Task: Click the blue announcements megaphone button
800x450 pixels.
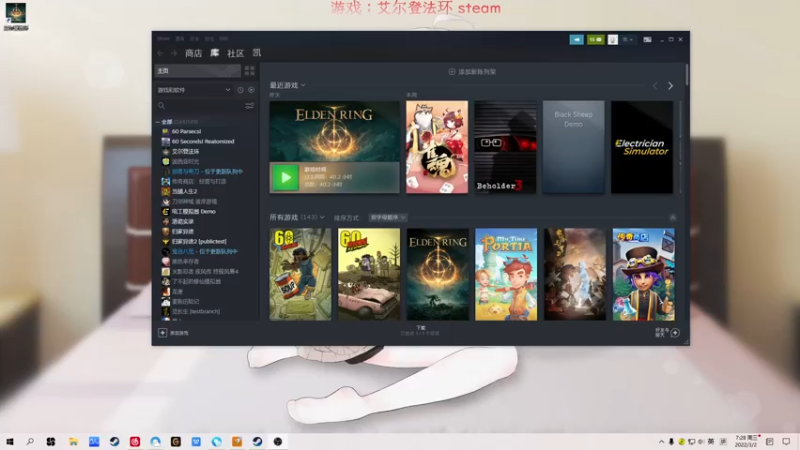Action: coord(577,39)
